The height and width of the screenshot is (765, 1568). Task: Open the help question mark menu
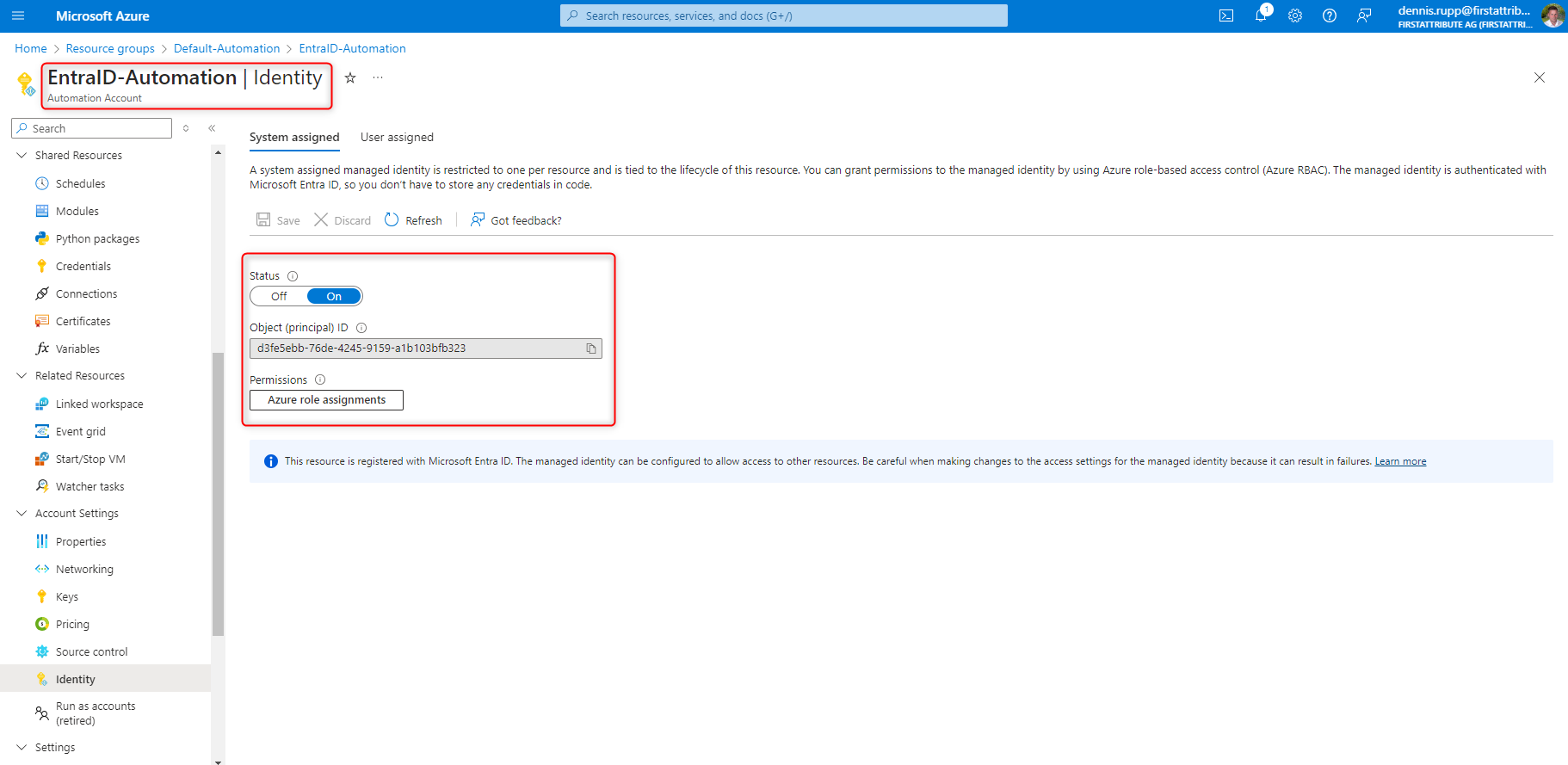(x=1330, y=15)
